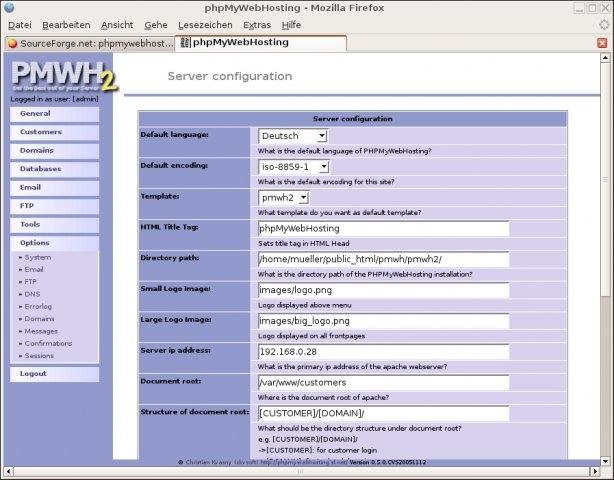Click the Logout button in sidebar
Image resolution: width=614 pixels, height=480 pixels.
(x=54, y=374)
